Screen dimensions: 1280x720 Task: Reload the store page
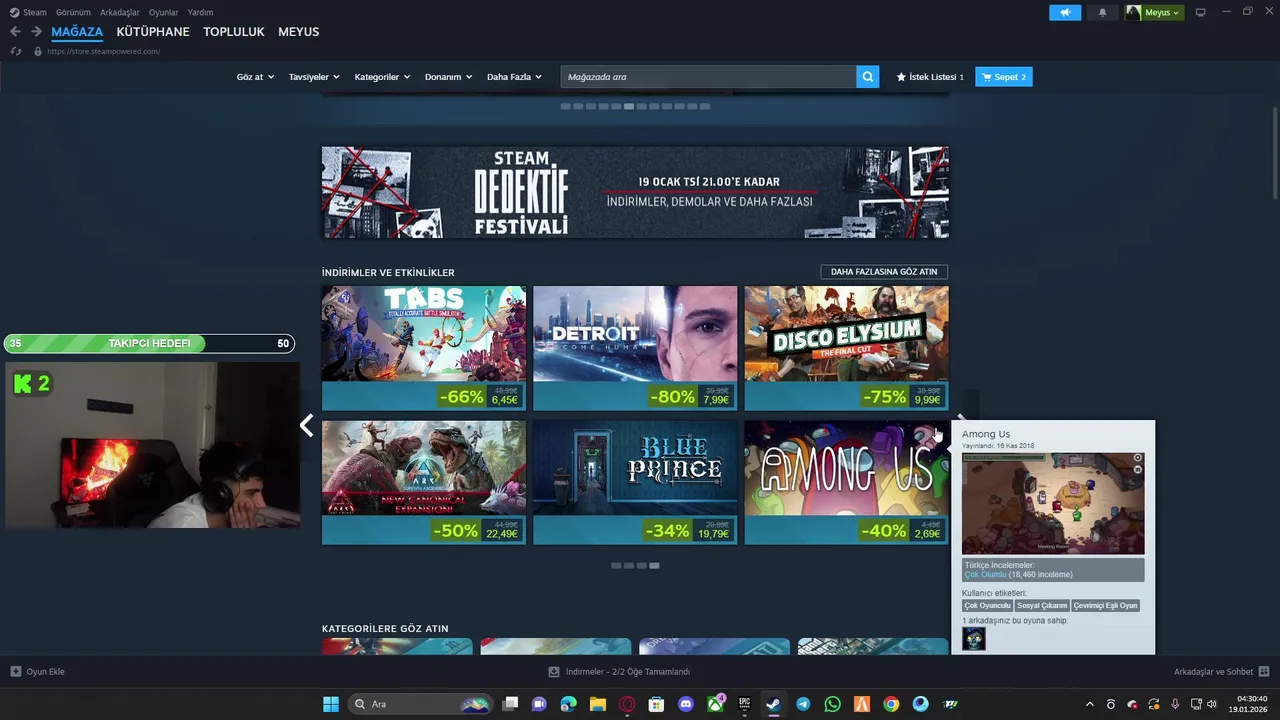coord(16,51)
